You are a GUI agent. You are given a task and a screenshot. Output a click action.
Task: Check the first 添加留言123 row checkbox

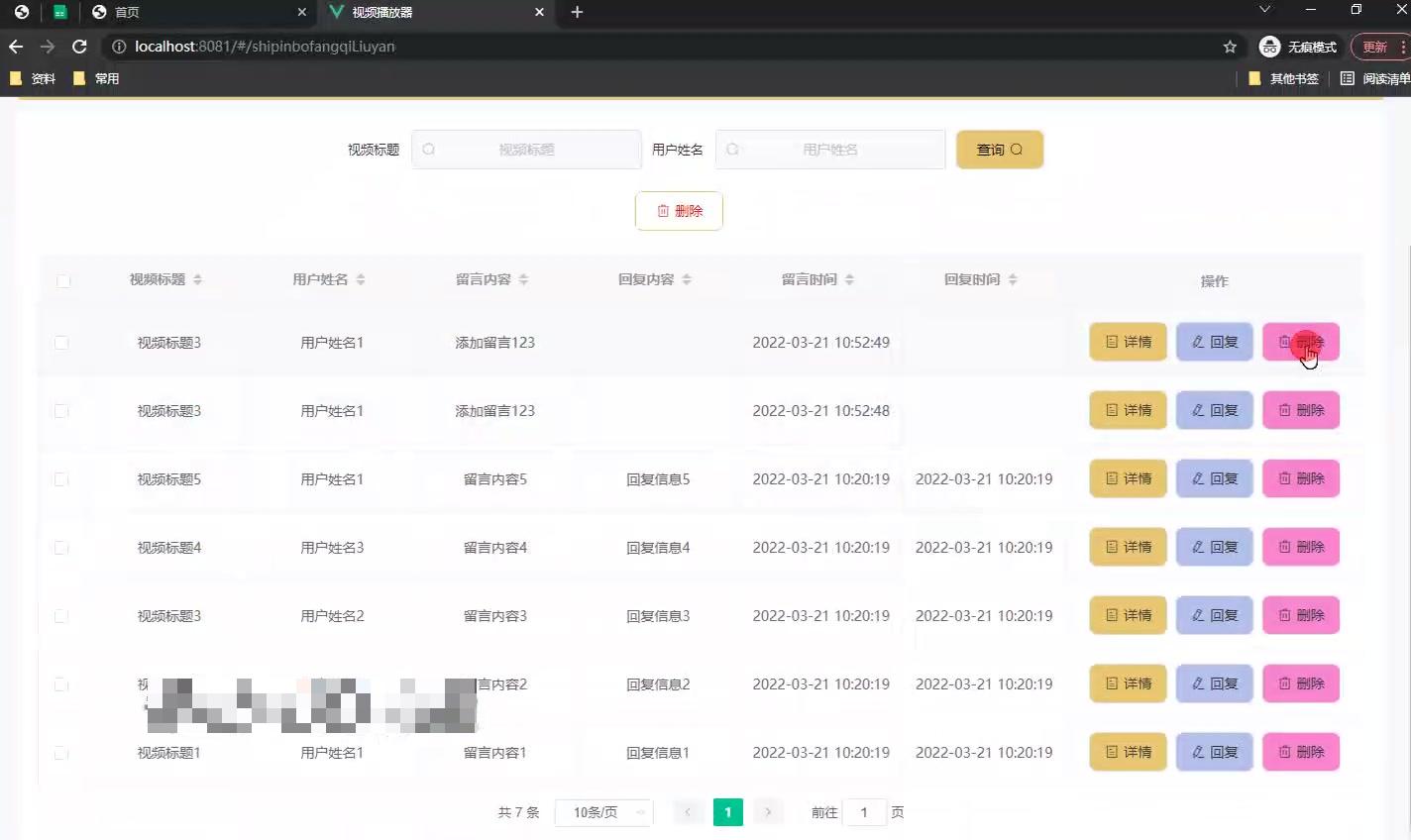pyautogui.click(x=61, y=342)
